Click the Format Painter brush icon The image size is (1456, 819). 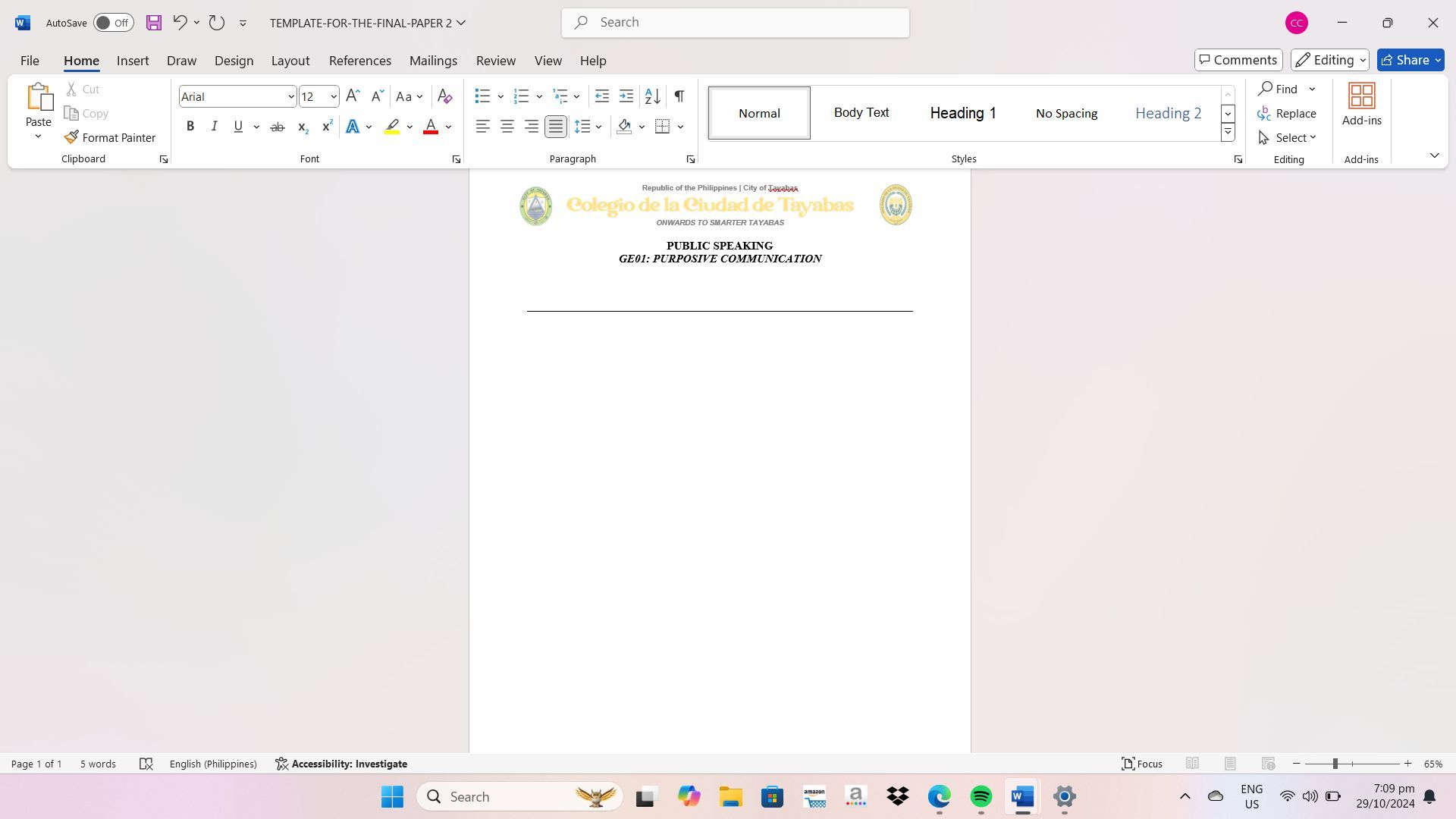click(72, 137)
